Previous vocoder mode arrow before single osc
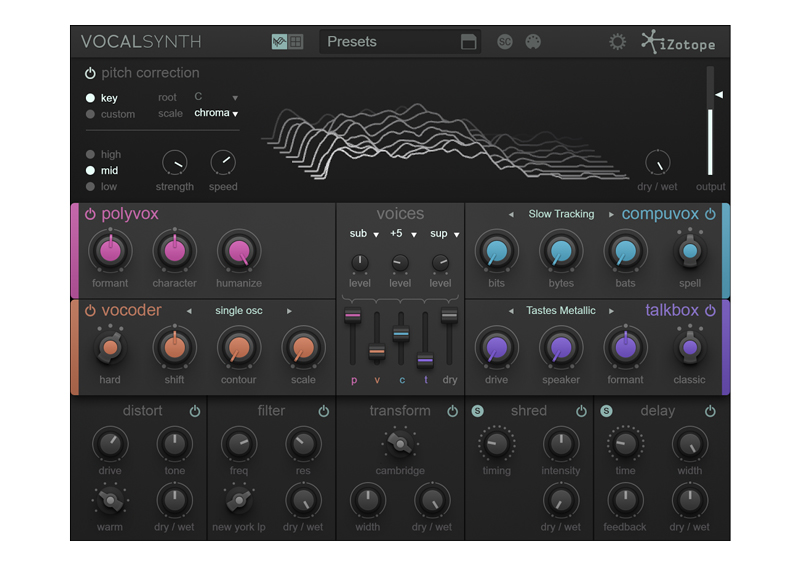This screenshot has width=800, height=566. (189, 311)
